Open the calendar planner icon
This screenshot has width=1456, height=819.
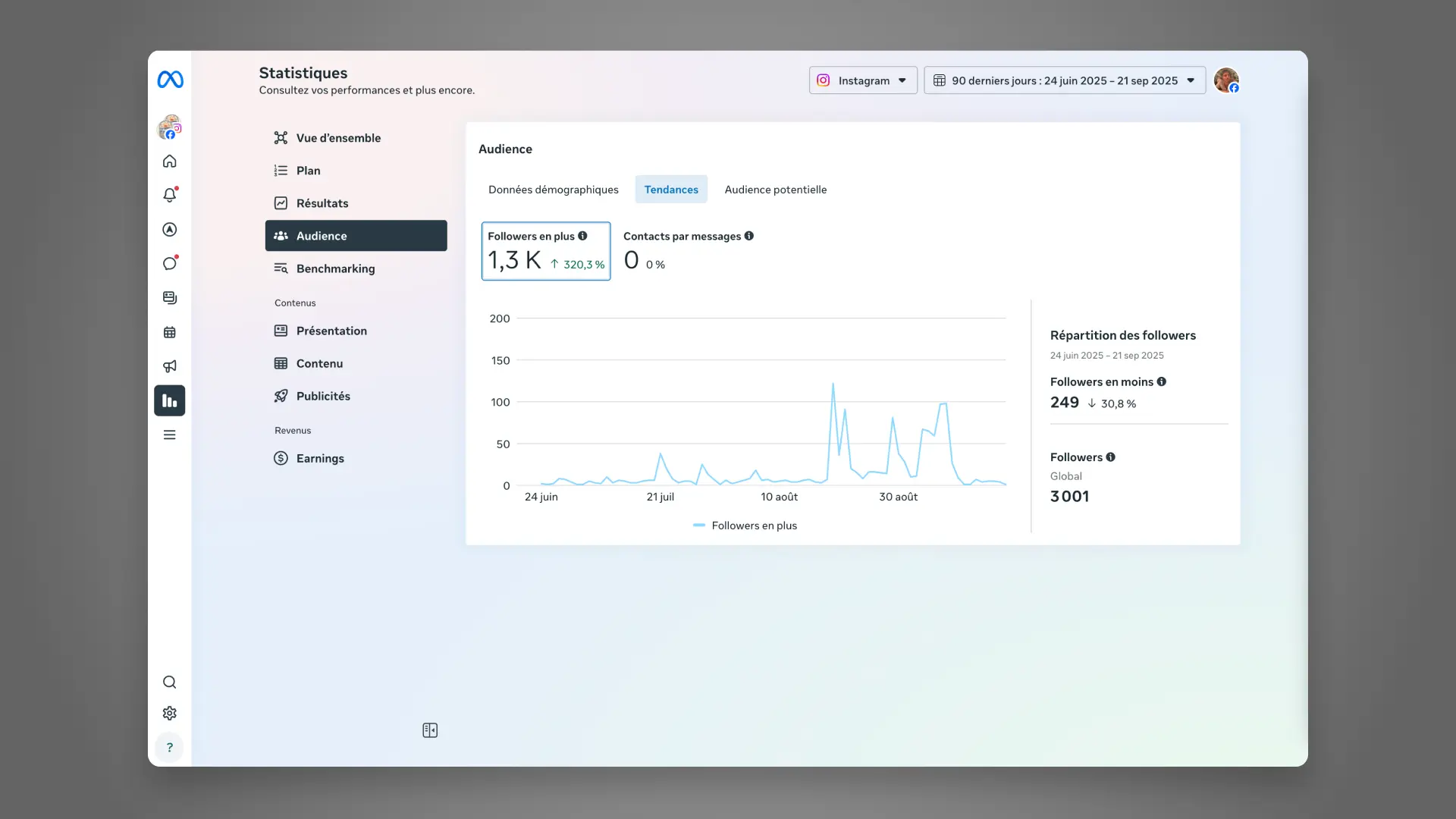169,332
